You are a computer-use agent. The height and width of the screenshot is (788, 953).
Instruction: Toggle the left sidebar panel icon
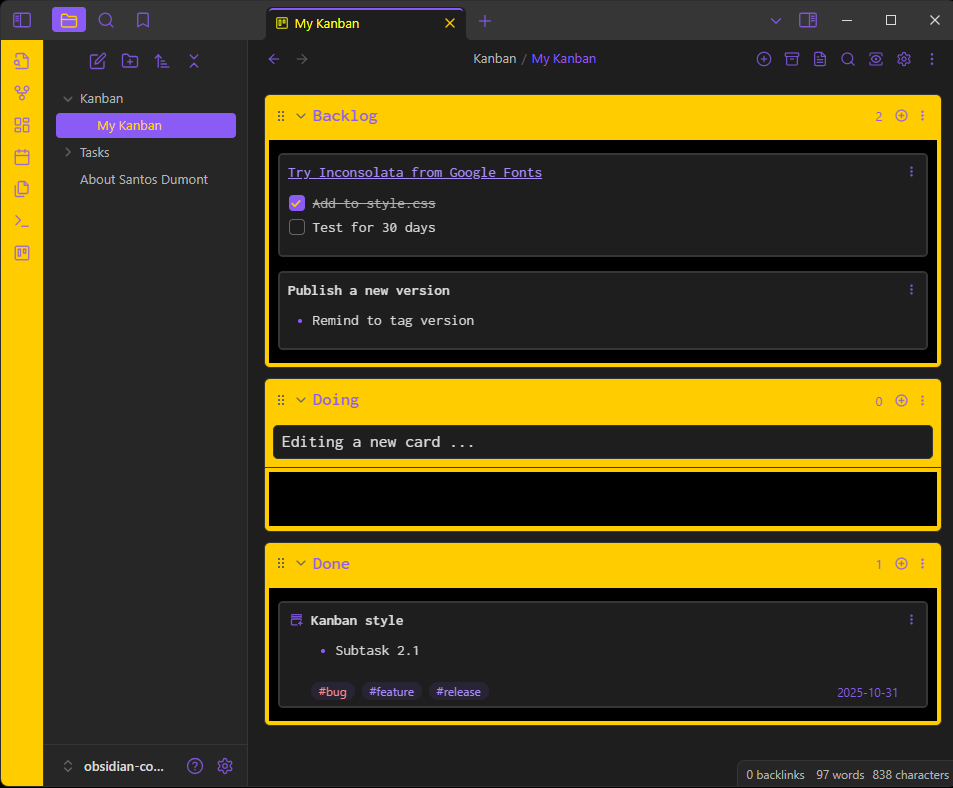point(22,20)
